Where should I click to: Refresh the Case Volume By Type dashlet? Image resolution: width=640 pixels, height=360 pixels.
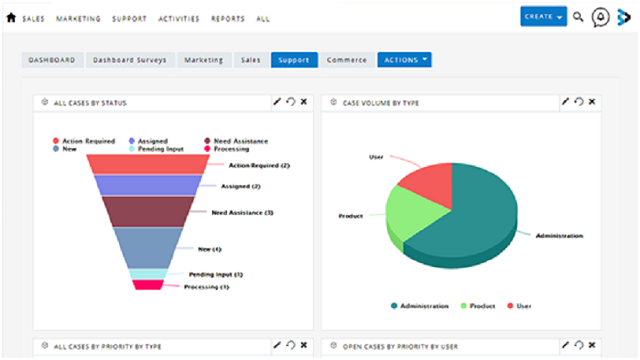[x=579, y=102]
